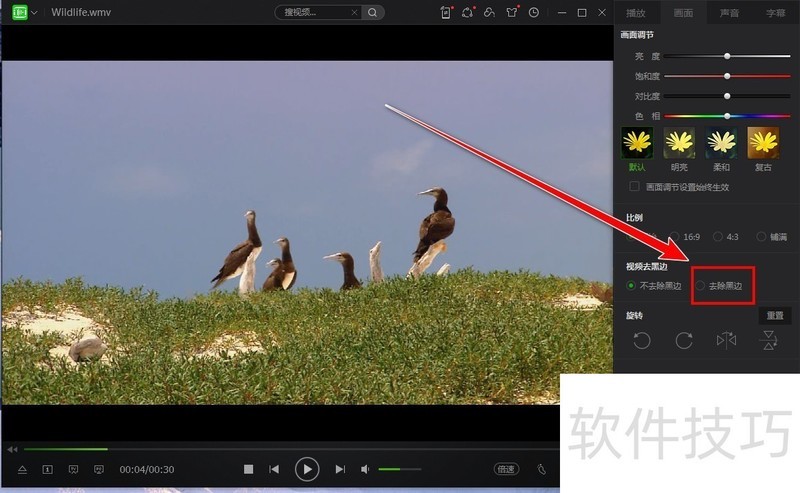800x493 pixels.
Task: Select the 4:3 aspect ratio
Action: [718, 237]
